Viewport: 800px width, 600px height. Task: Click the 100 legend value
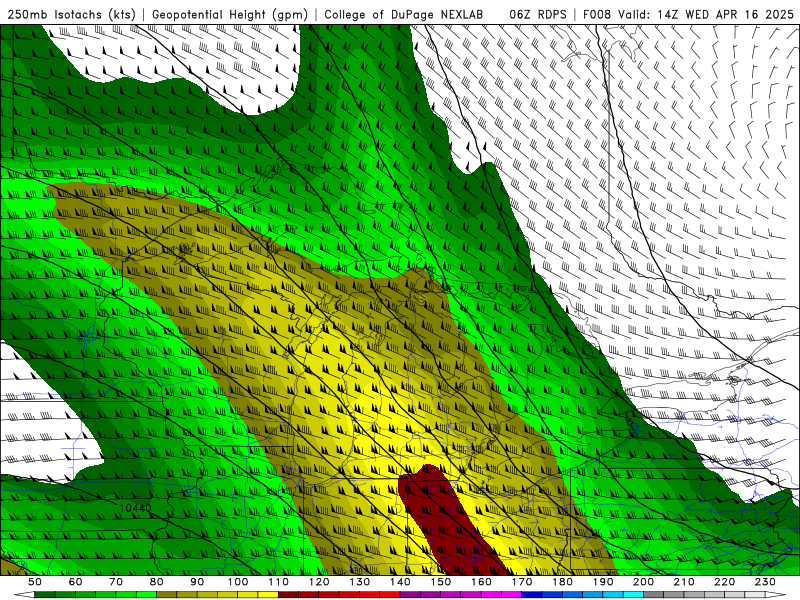click(238, 582)
